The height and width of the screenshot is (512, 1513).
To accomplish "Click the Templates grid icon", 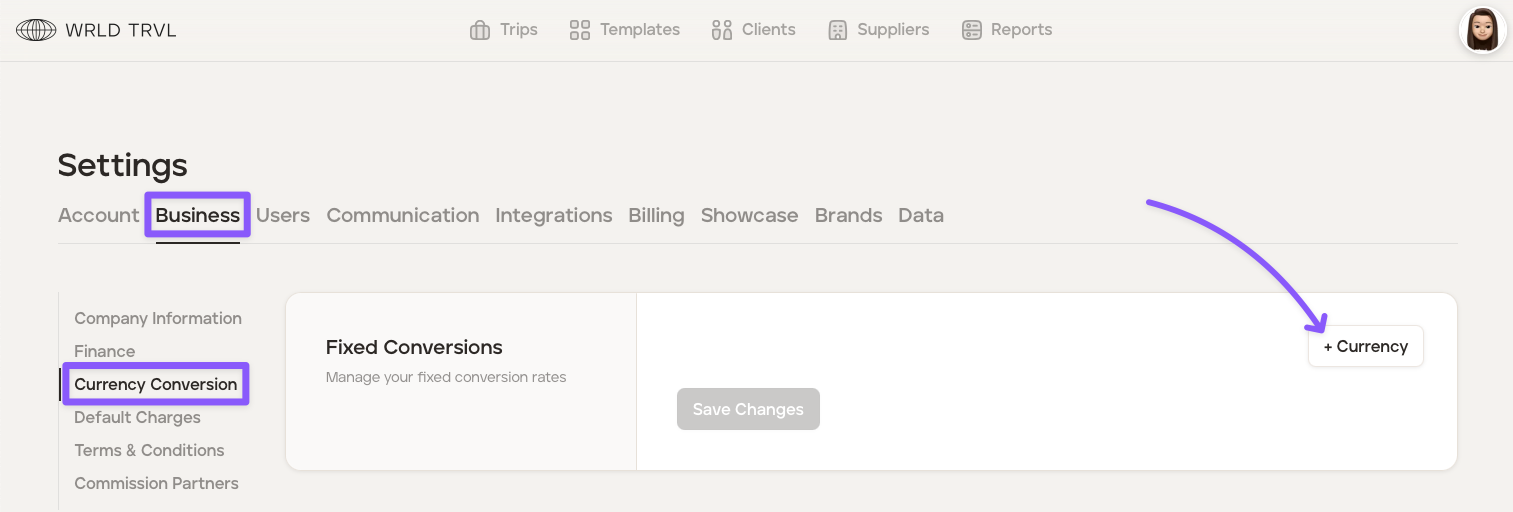I will coord(580,30).
